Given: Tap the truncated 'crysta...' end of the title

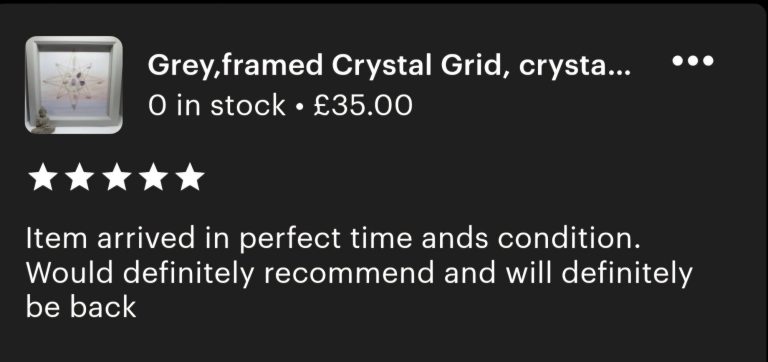Looking at the screenshot, I should (x=575, y=66).
